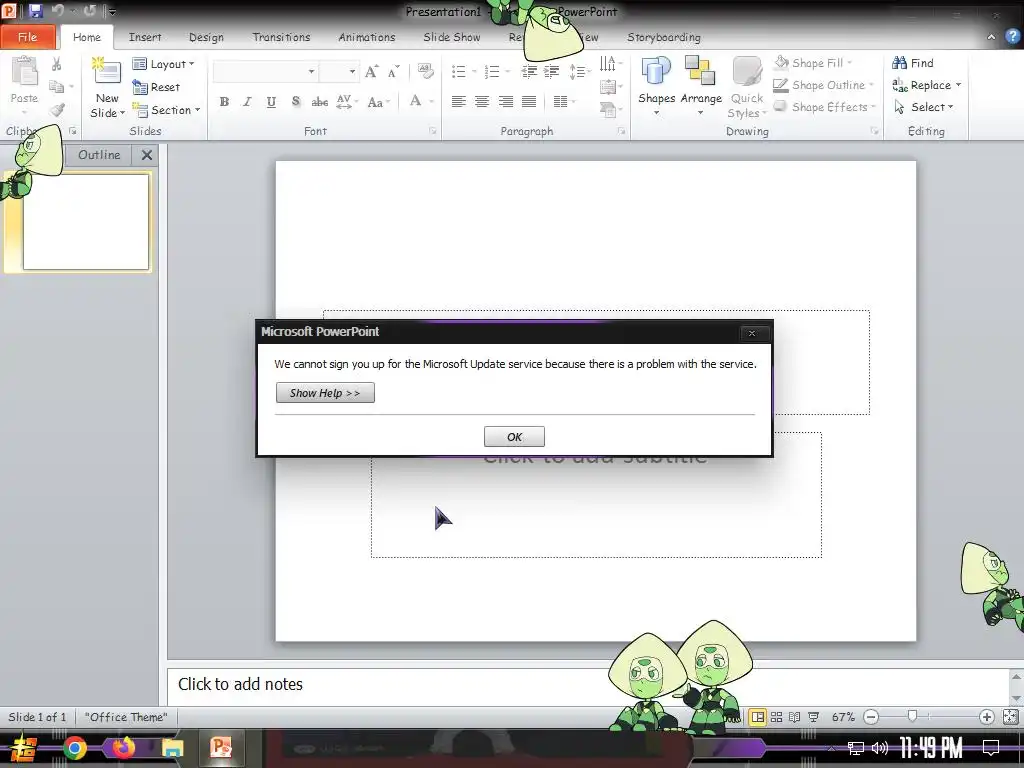The height and width of the screenshot is (768, 1024).
Task: Click the Bullets list icon
Action: point(459,71)
